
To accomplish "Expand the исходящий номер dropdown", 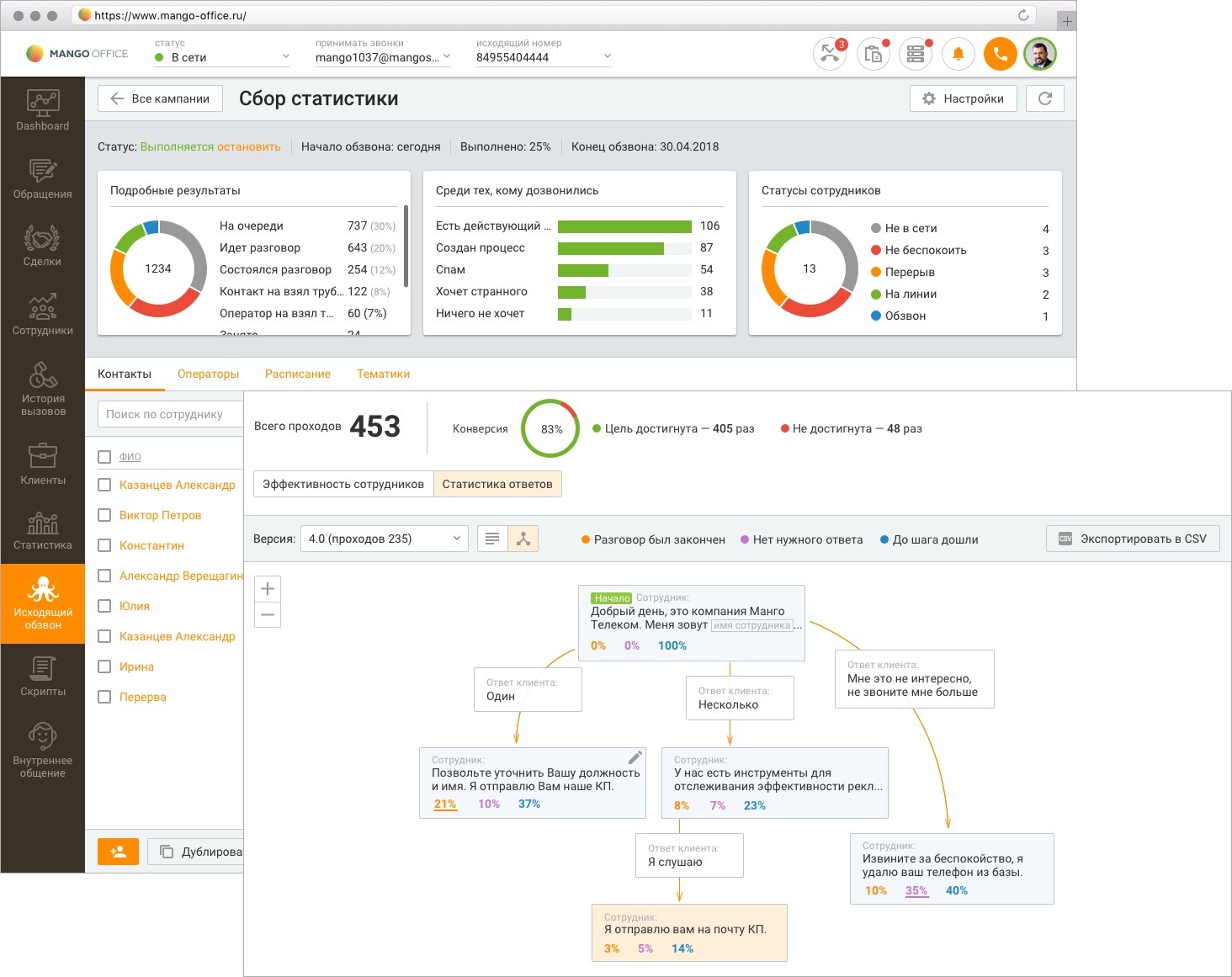I will 544,57.
